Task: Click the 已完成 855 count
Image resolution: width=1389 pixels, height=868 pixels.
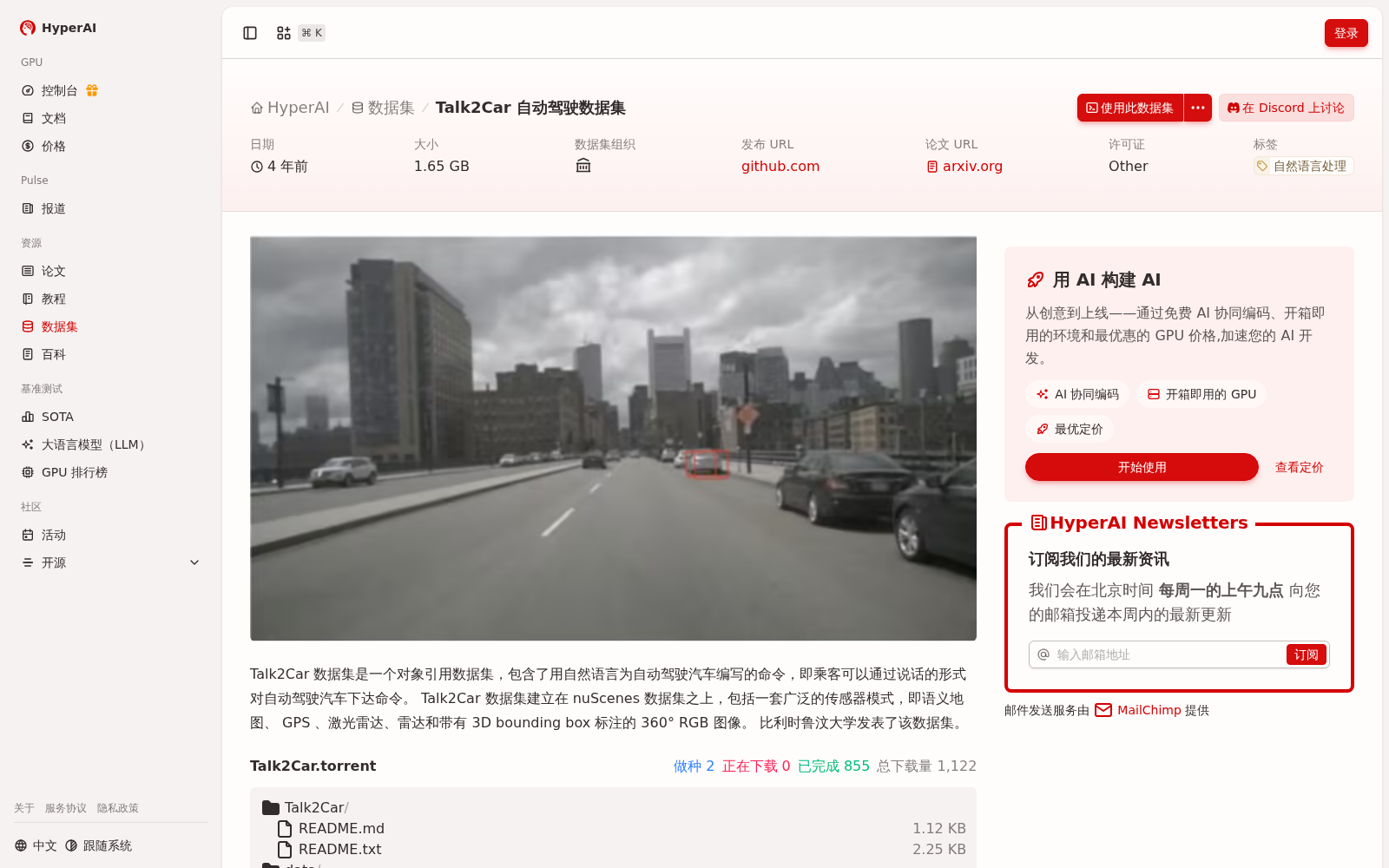Action: [x=833, y=766]
